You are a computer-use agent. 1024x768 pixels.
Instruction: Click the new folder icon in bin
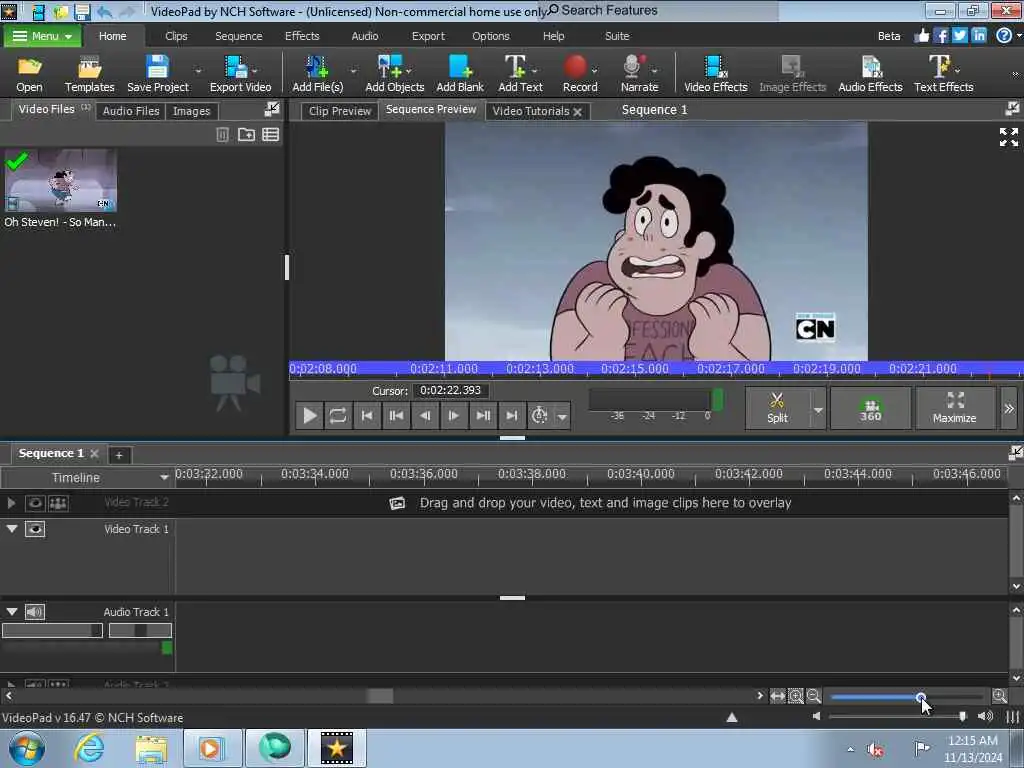tap(246, 135)
